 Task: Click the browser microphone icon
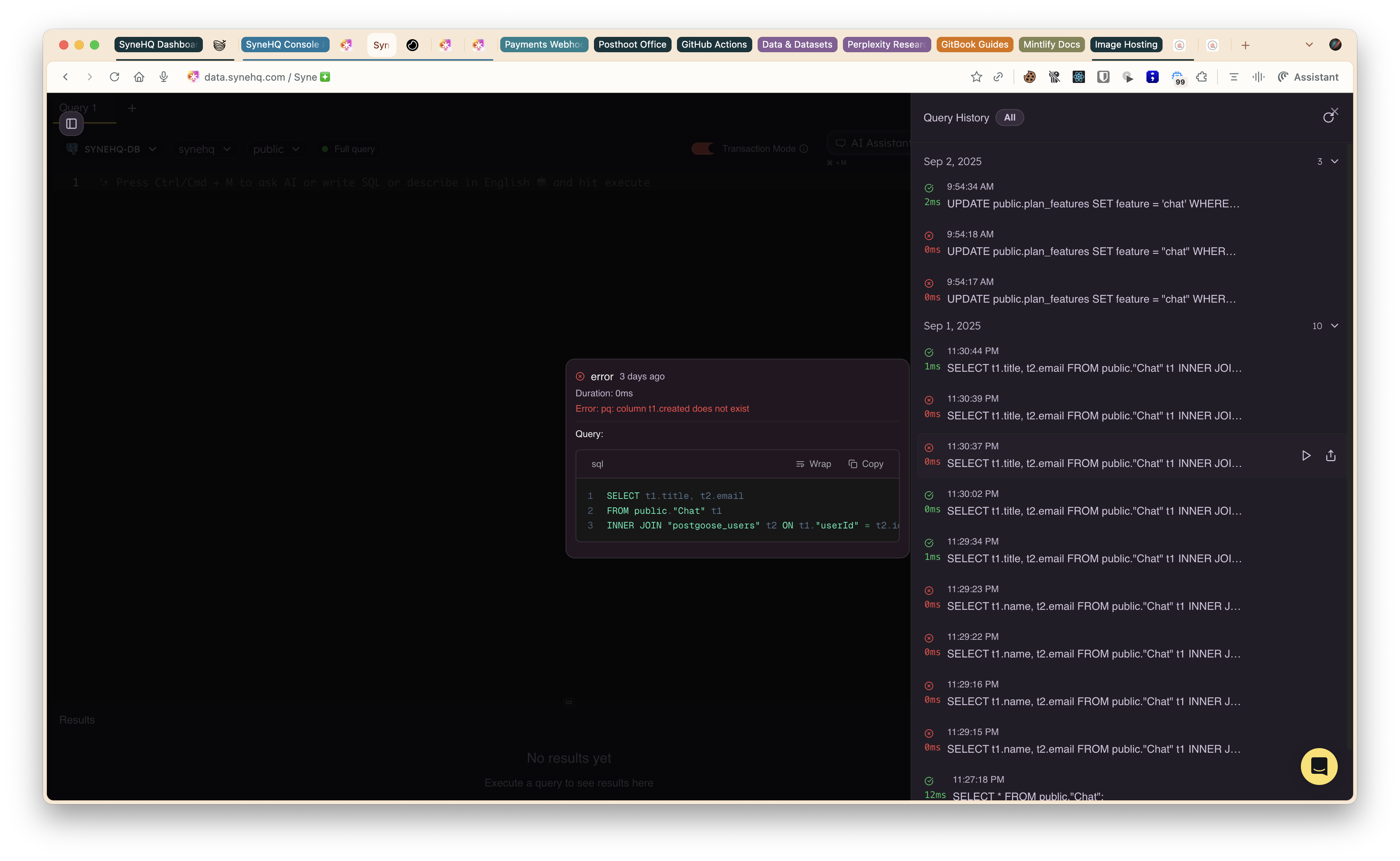point(163,77)
